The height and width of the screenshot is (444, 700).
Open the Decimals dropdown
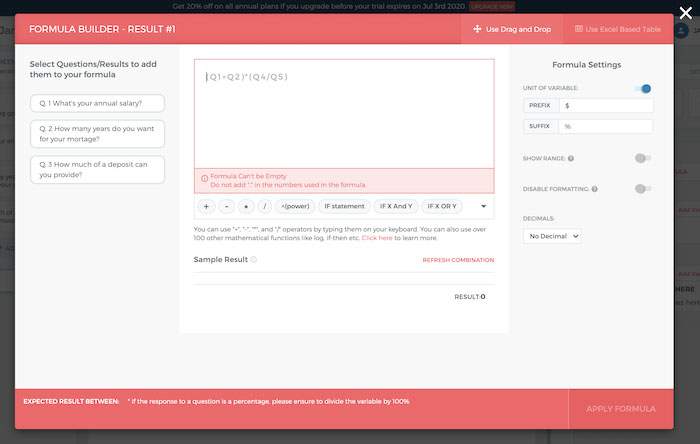click(553, 236)
